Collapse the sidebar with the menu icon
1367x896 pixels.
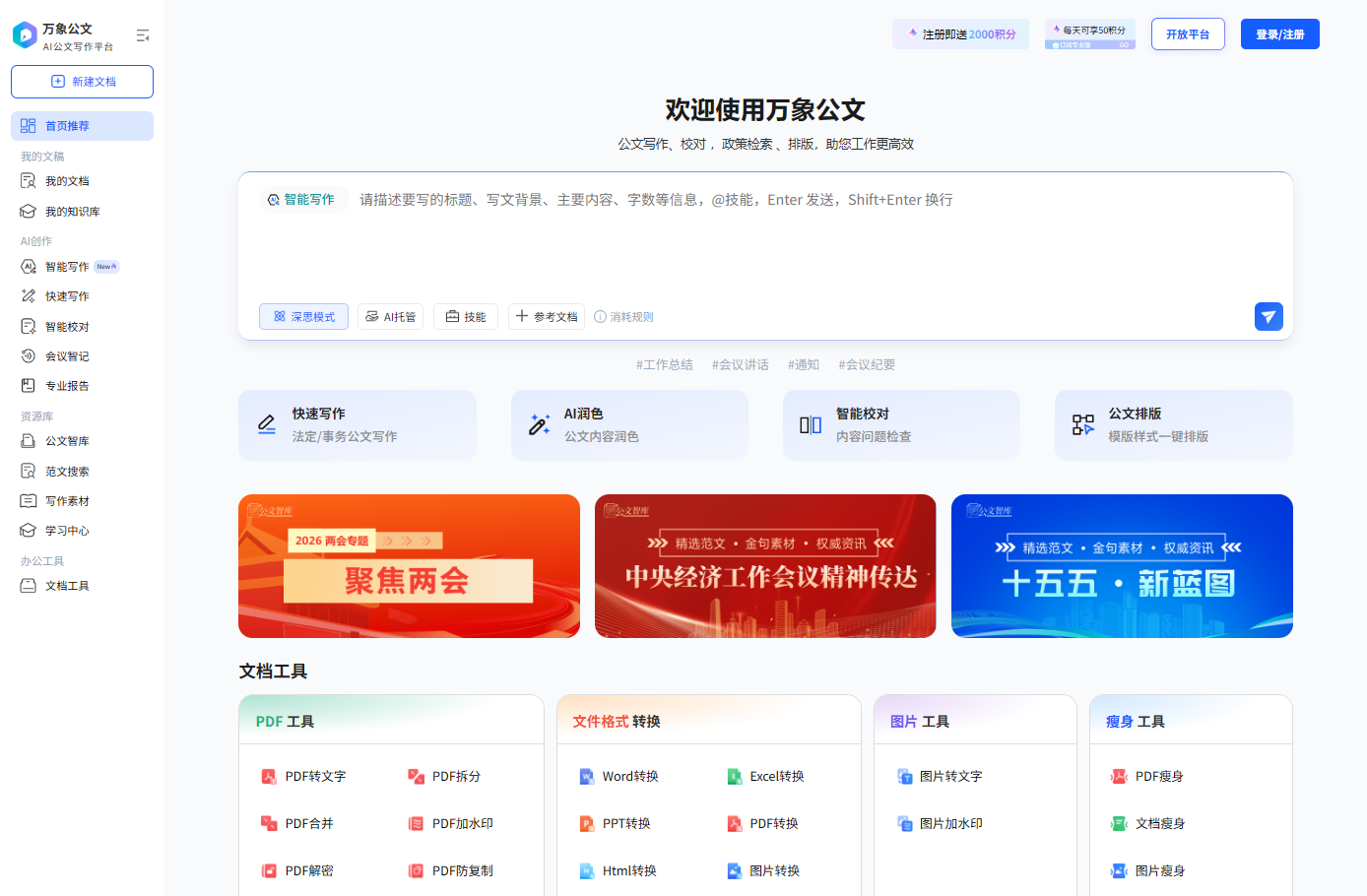click(x=143, y=35)
